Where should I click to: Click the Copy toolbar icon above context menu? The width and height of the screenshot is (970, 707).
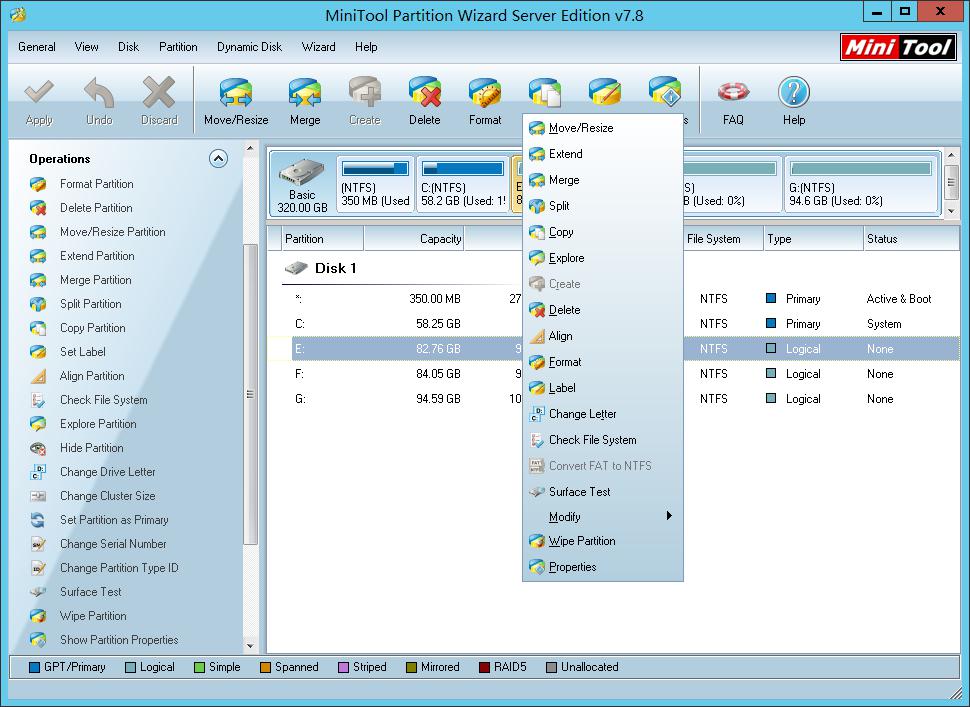[x=544, y=92]
